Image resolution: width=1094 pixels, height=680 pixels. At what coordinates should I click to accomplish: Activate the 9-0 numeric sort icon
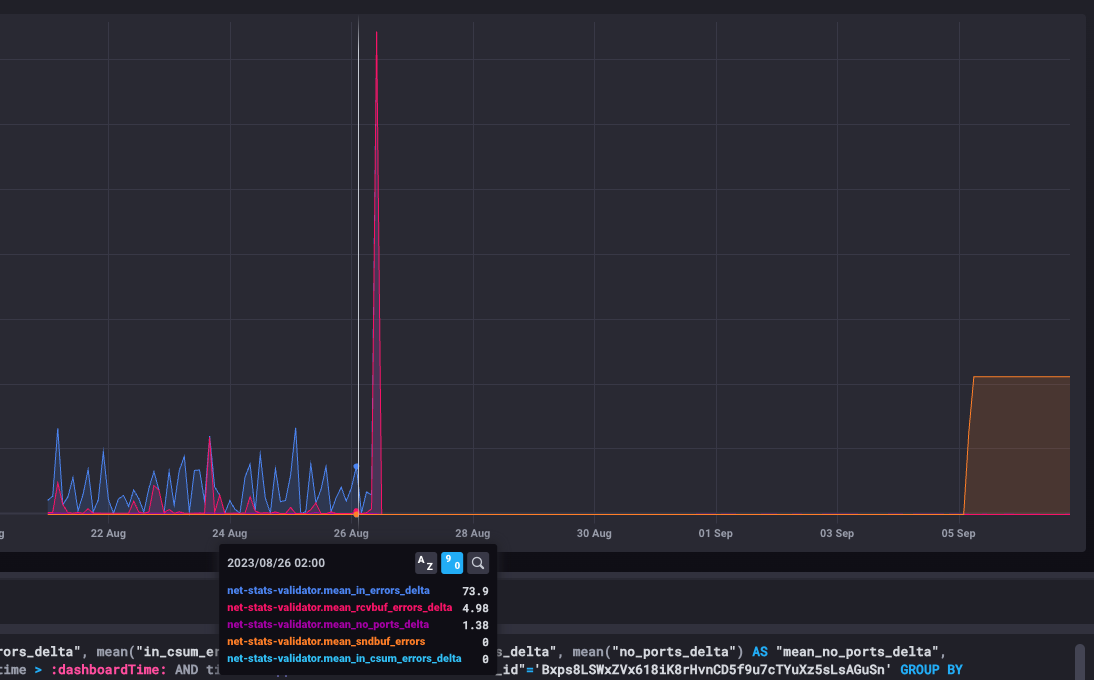click(451, 562)
